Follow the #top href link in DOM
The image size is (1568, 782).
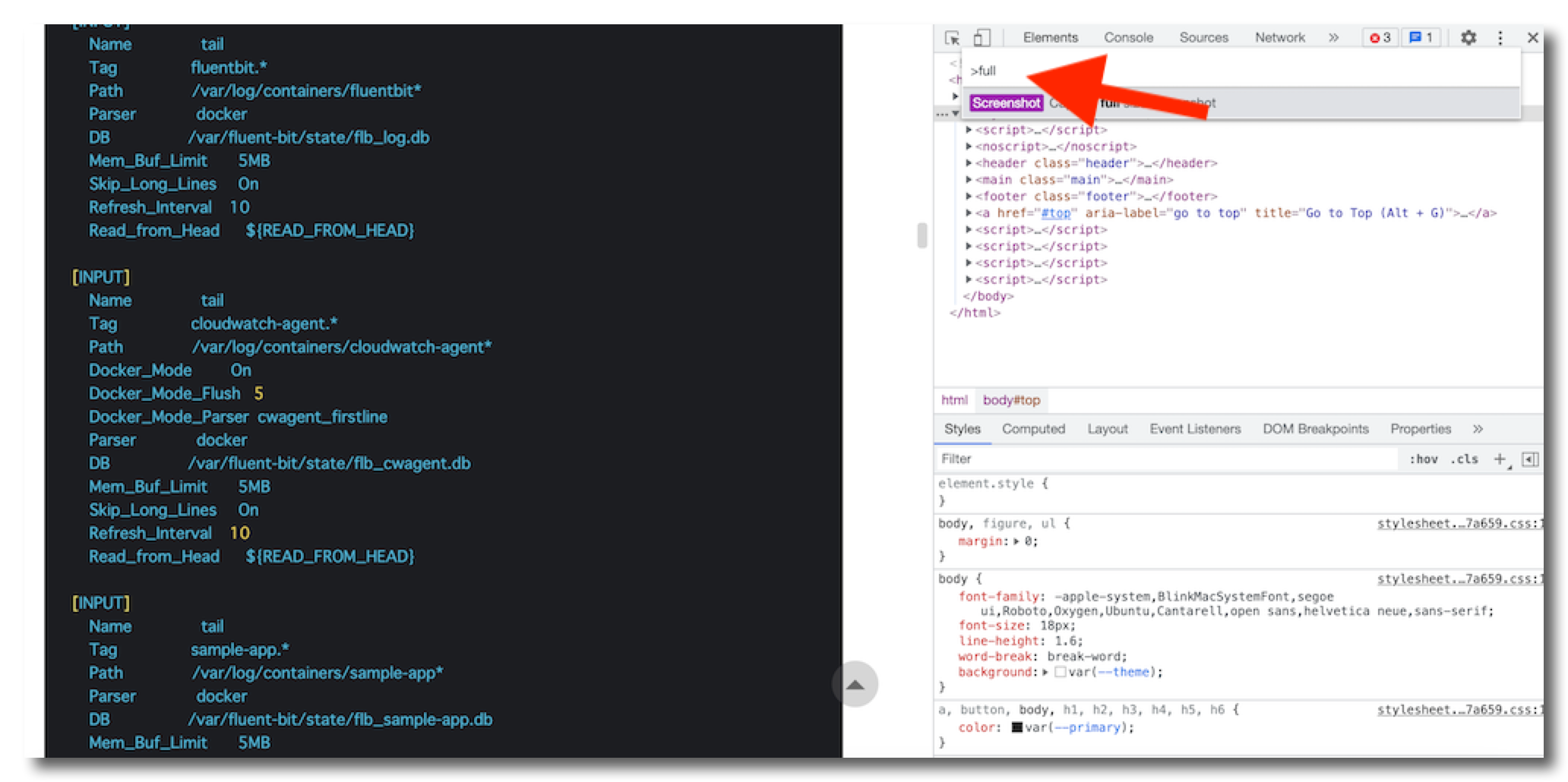coord(1055,213)
